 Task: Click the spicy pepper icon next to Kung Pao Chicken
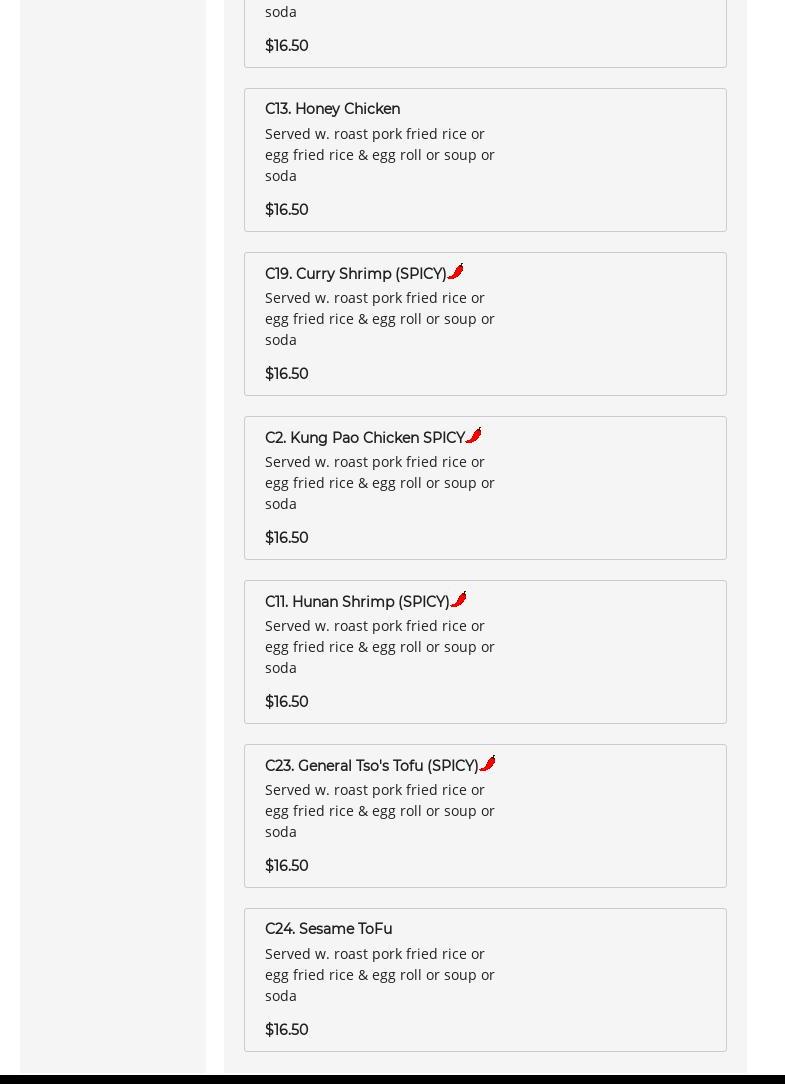(474, 436)
